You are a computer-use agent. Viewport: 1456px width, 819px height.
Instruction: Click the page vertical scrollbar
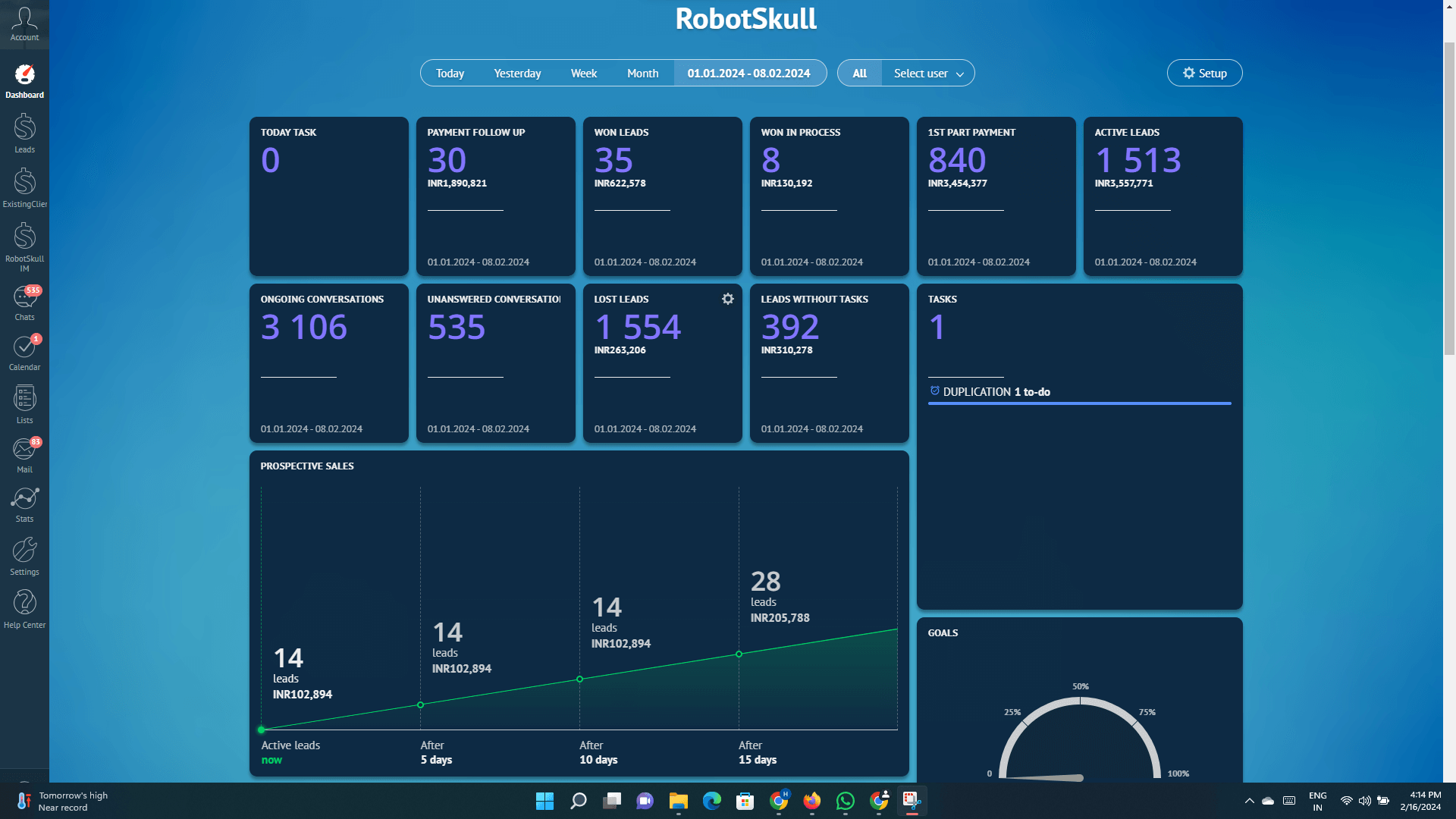tap(1449, 197)
